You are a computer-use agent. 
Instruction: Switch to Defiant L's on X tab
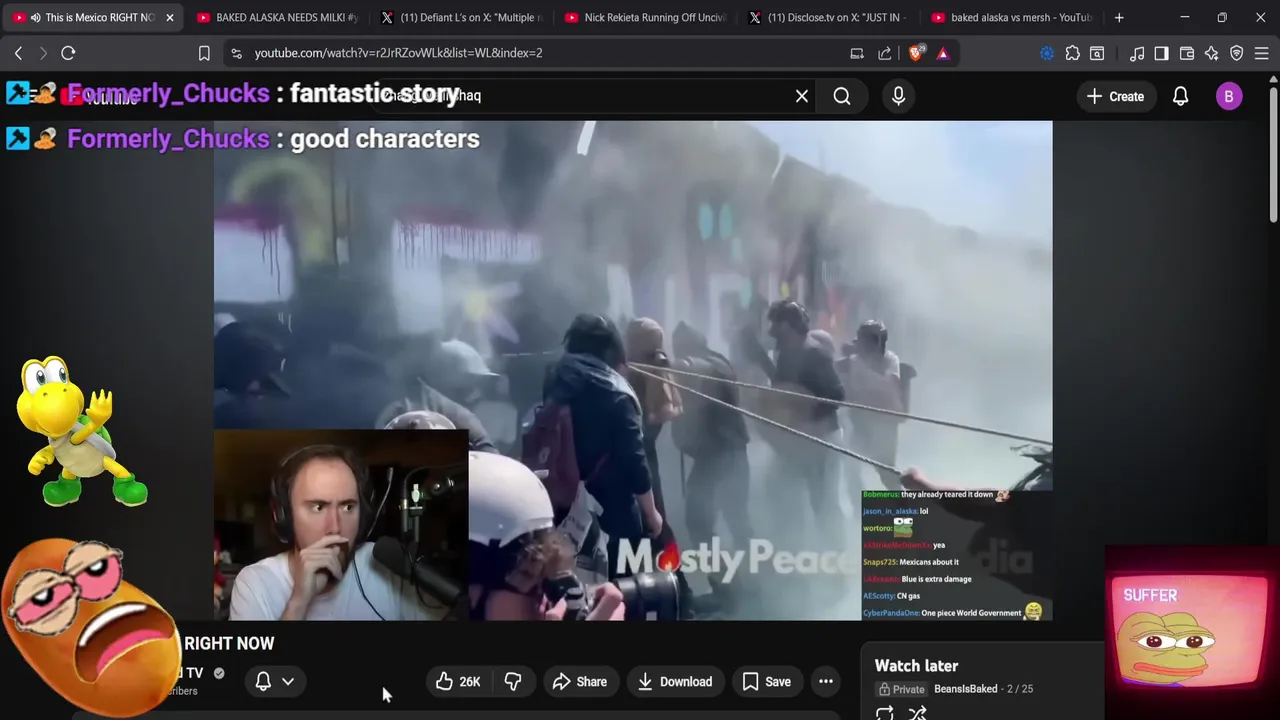click(460, 17)
